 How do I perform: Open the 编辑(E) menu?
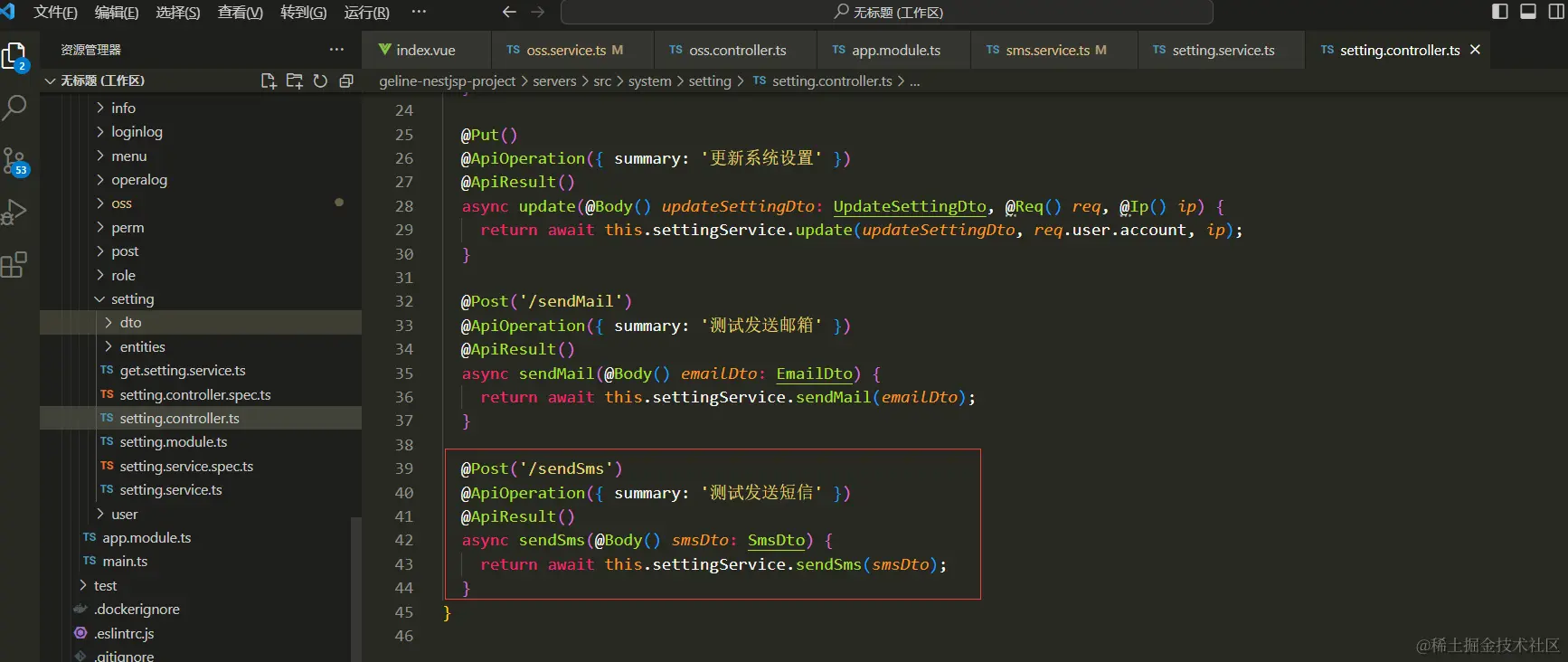tap(117, 13)
